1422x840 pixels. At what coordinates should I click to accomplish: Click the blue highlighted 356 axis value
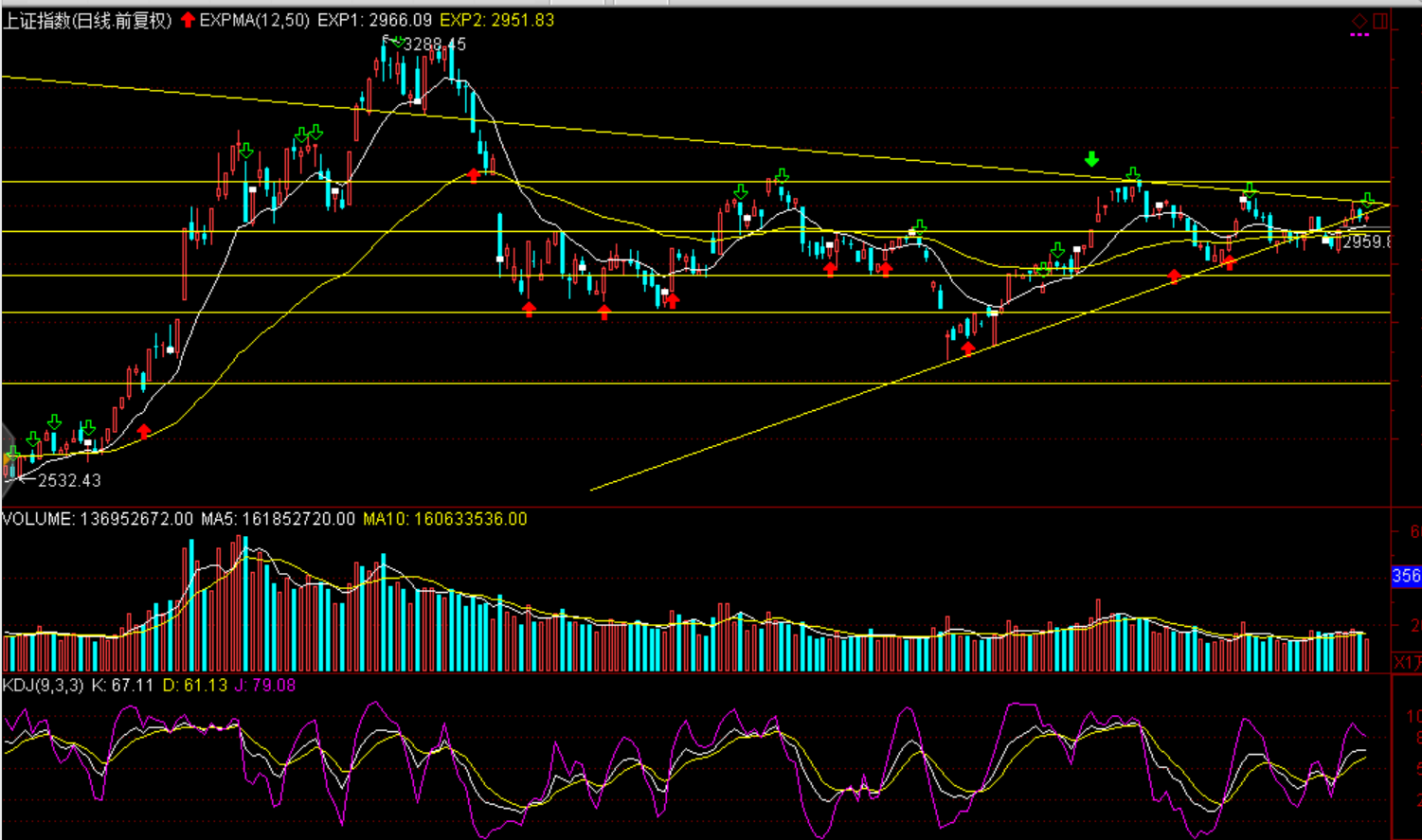click(1406, 576)
